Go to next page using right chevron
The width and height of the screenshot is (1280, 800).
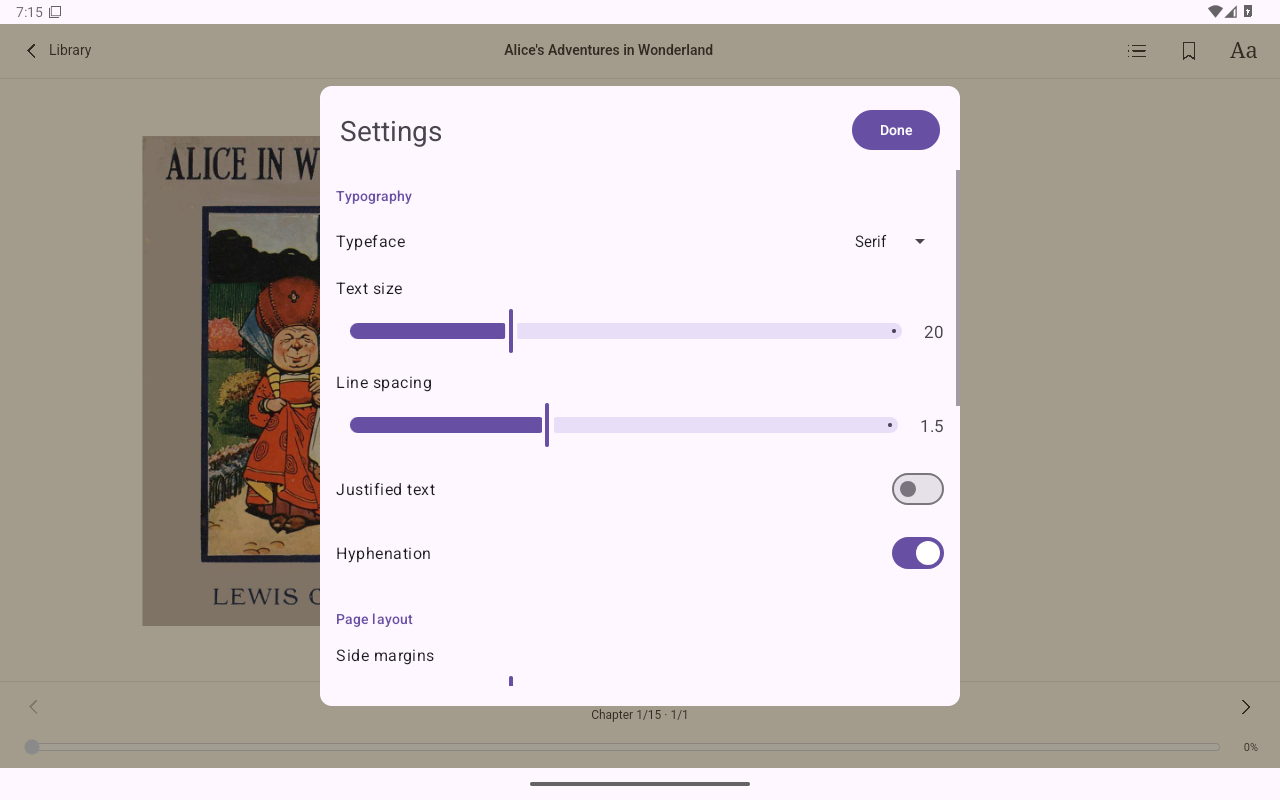click(1246, 707)
